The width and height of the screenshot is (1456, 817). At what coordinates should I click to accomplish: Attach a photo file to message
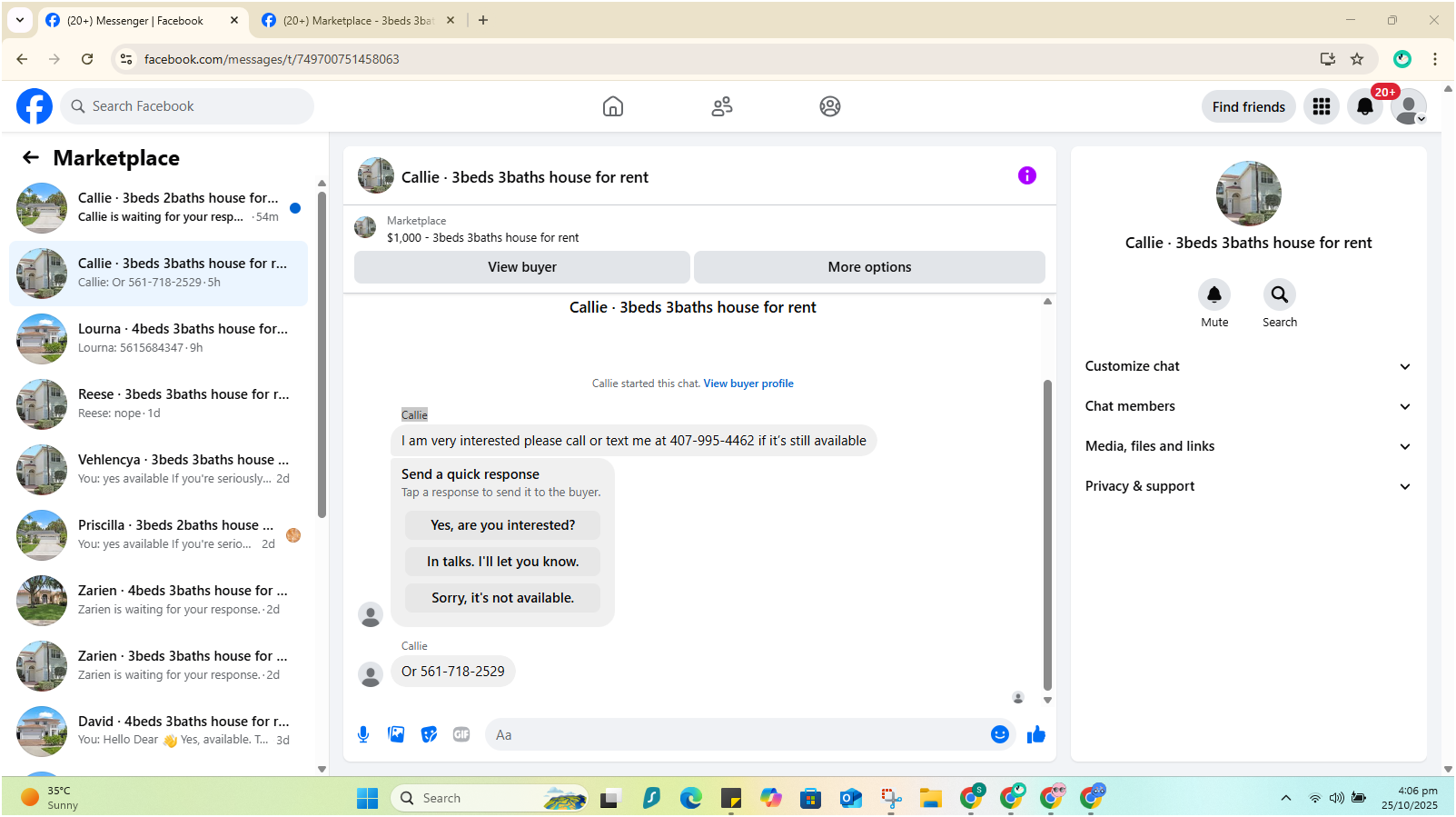(x=396, y=734)
